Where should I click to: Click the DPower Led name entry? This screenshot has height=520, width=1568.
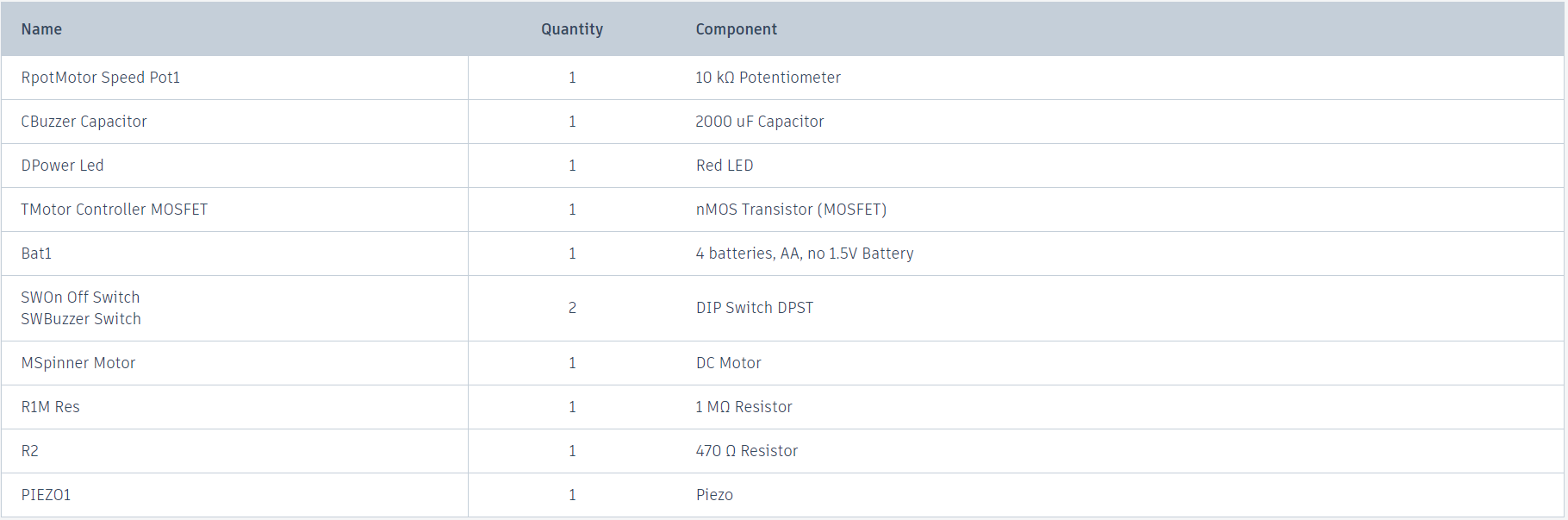[62, 166]
